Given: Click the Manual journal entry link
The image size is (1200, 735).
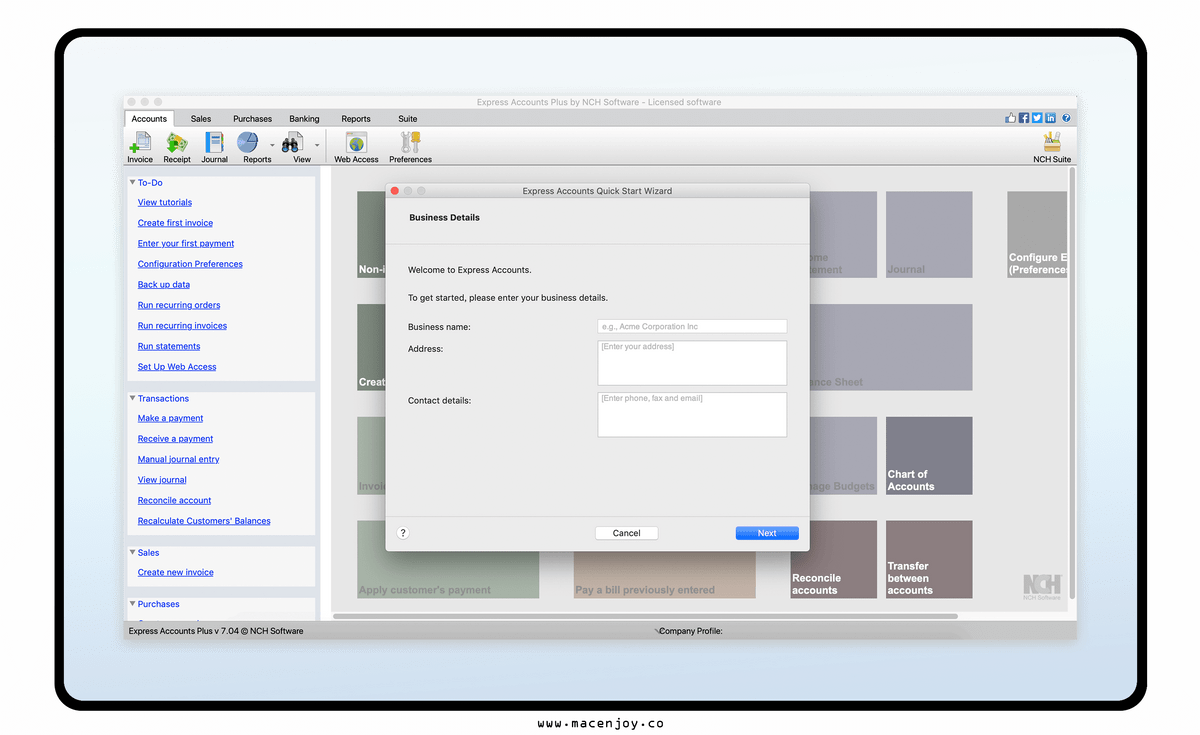Looking at the screenshot, I should pyautogui.click(x=179, y=459).
